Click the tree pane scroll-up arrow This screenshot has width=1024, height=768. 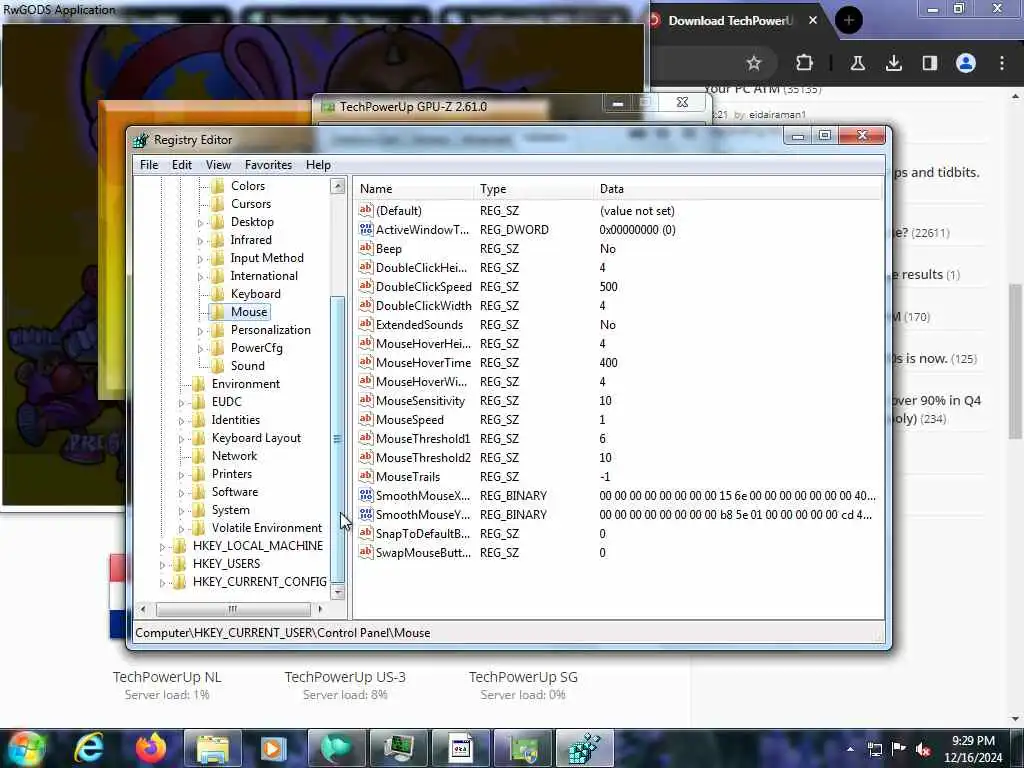click(338, 186)
